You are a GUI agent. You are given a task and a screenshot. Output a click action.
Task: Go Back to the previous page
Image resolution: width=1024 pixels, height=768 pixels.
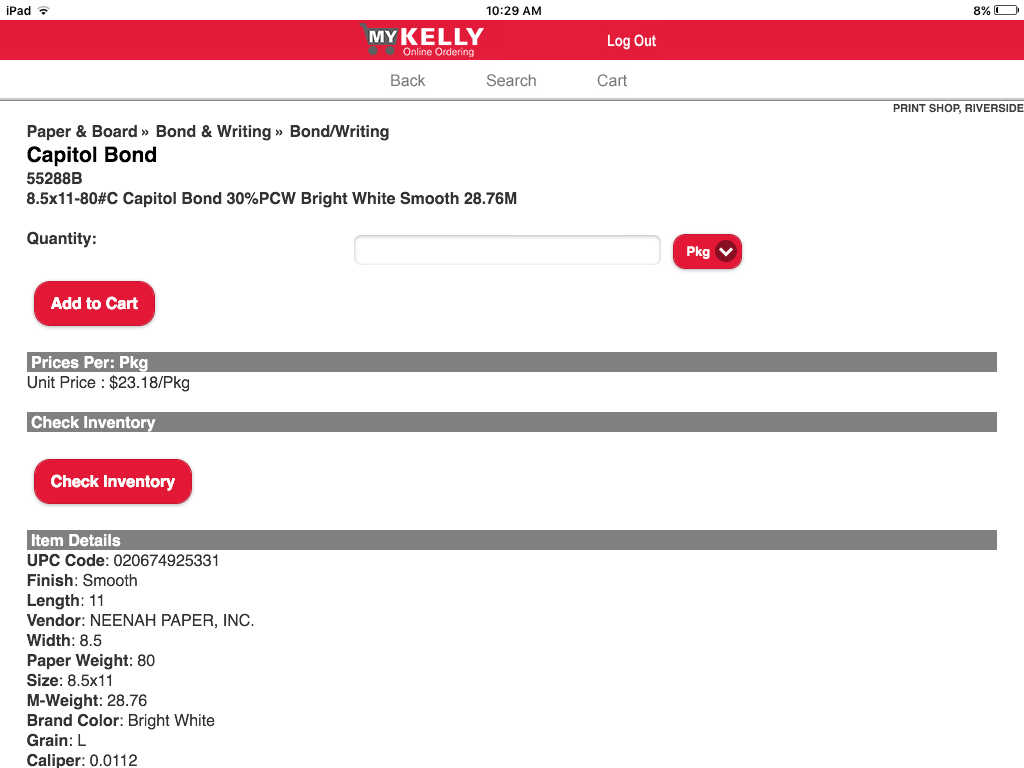click(x=407, y=80)
